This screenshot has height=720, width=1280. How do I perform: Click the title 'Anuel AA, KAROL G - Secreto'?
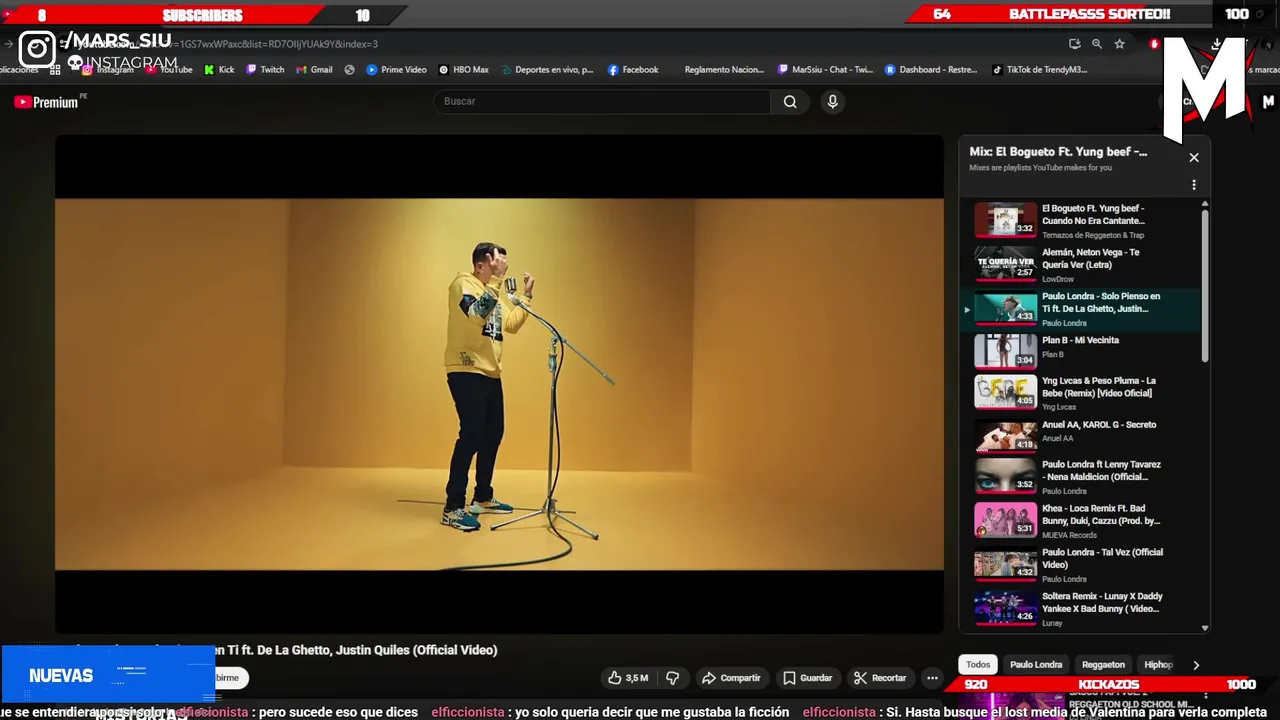pos(1099,424)
